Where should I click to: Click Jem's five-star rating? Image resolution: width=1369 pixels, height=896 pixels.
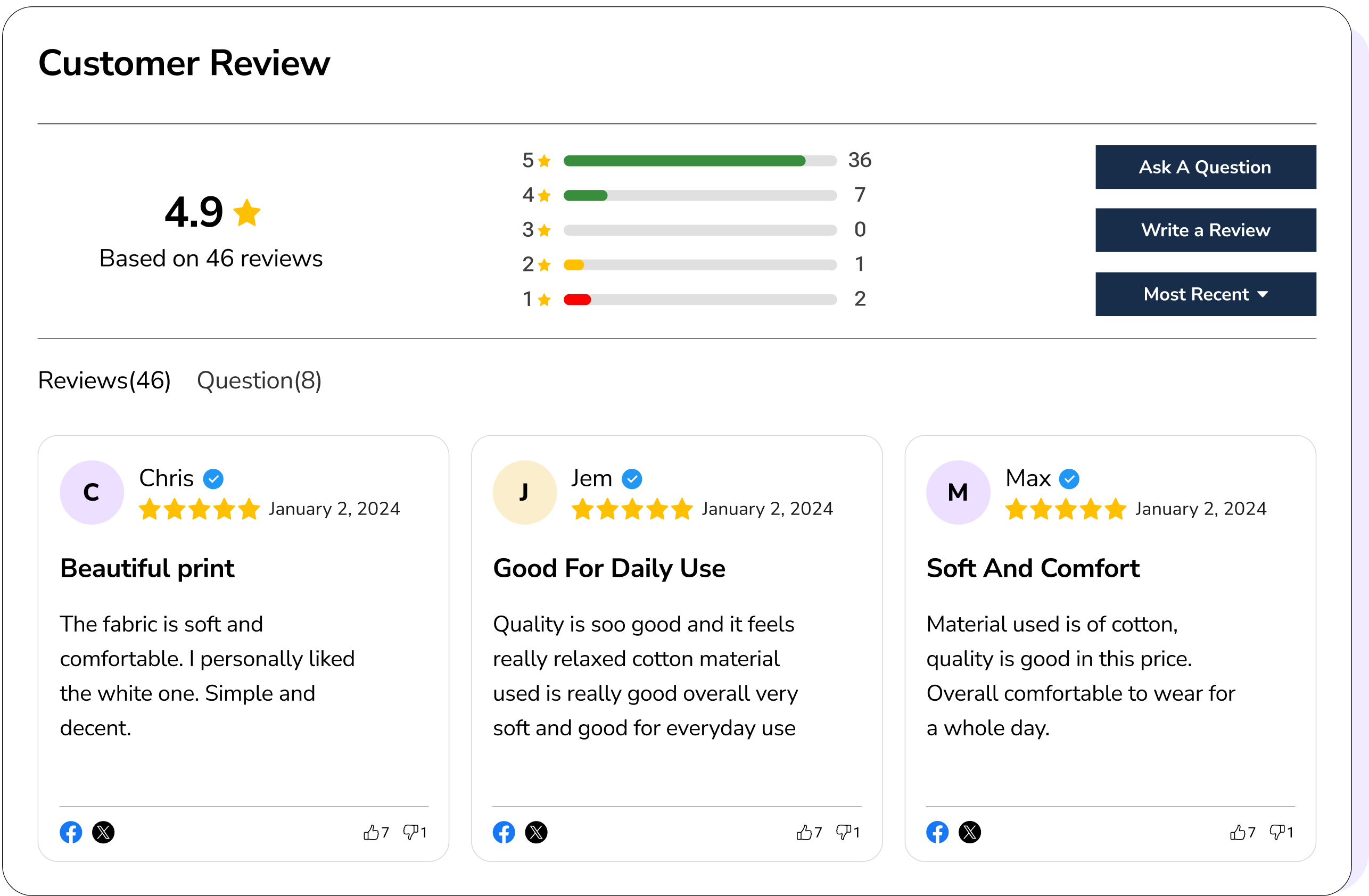(632, 509)
